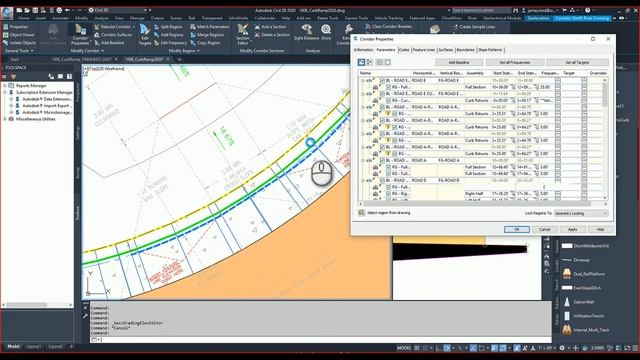Pick the InfiltrationTrench subassembly from tool palette
640x360 pixels.
(x=584, y=316)
